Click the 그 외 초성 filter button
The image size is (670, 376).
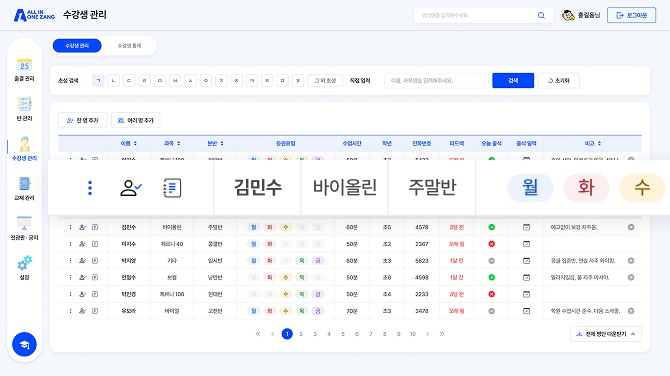click(x=325, y=80)
